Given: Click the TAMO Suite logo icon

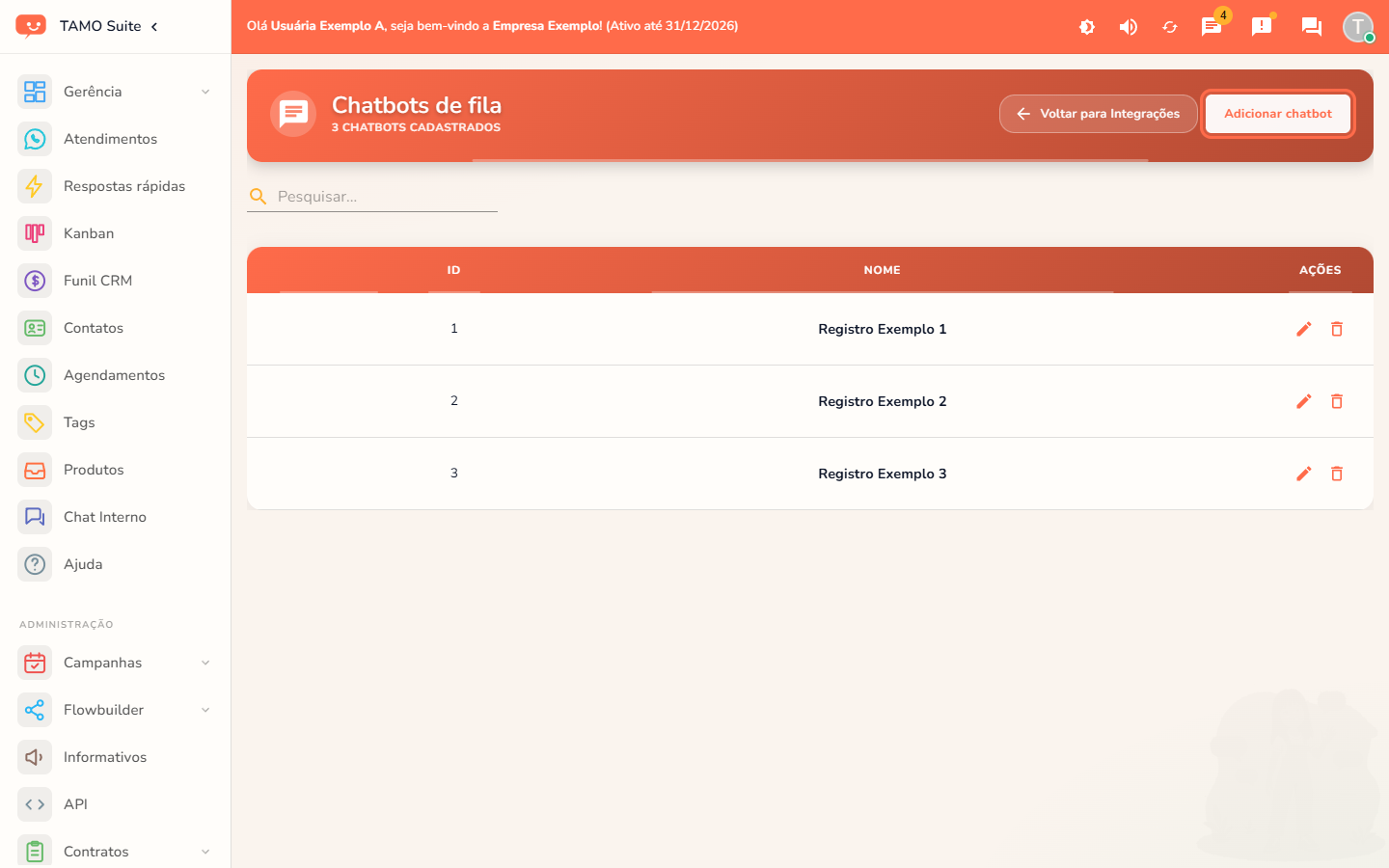Looking at the screenshot, I should click(x=31, y=26).
